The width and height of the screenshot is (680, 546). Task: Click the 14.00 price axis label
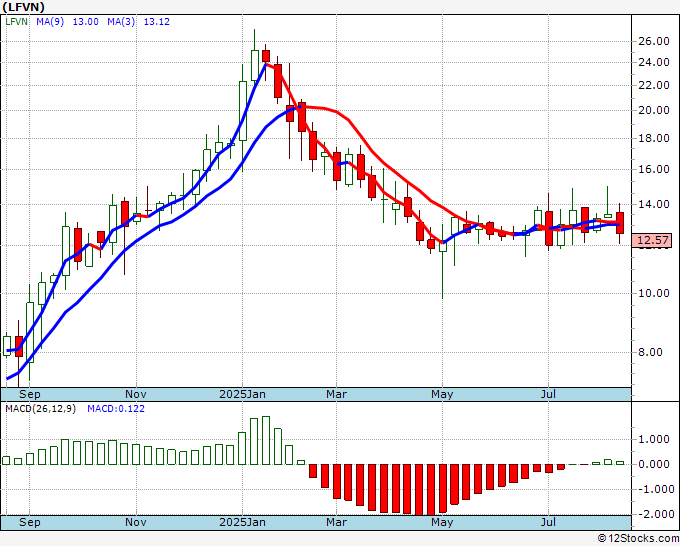[x=654, y=204]
